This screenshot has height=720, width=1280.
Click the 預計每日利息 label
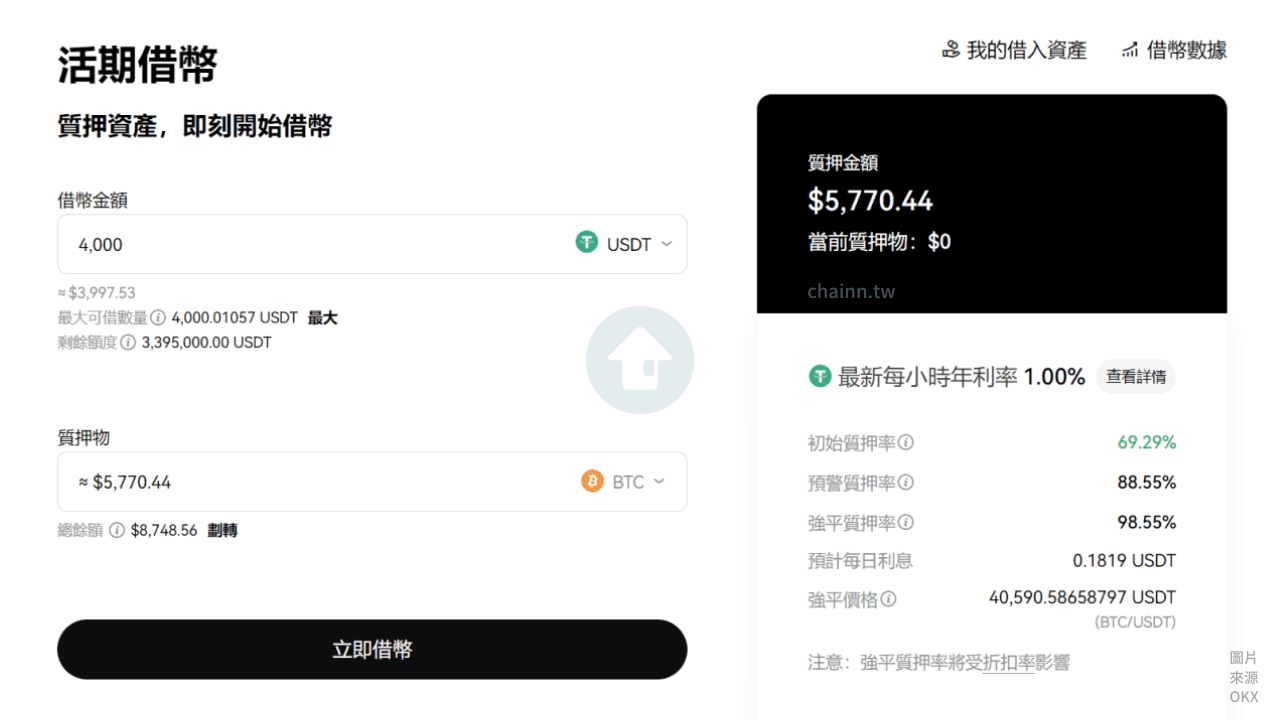pos(860,561)
